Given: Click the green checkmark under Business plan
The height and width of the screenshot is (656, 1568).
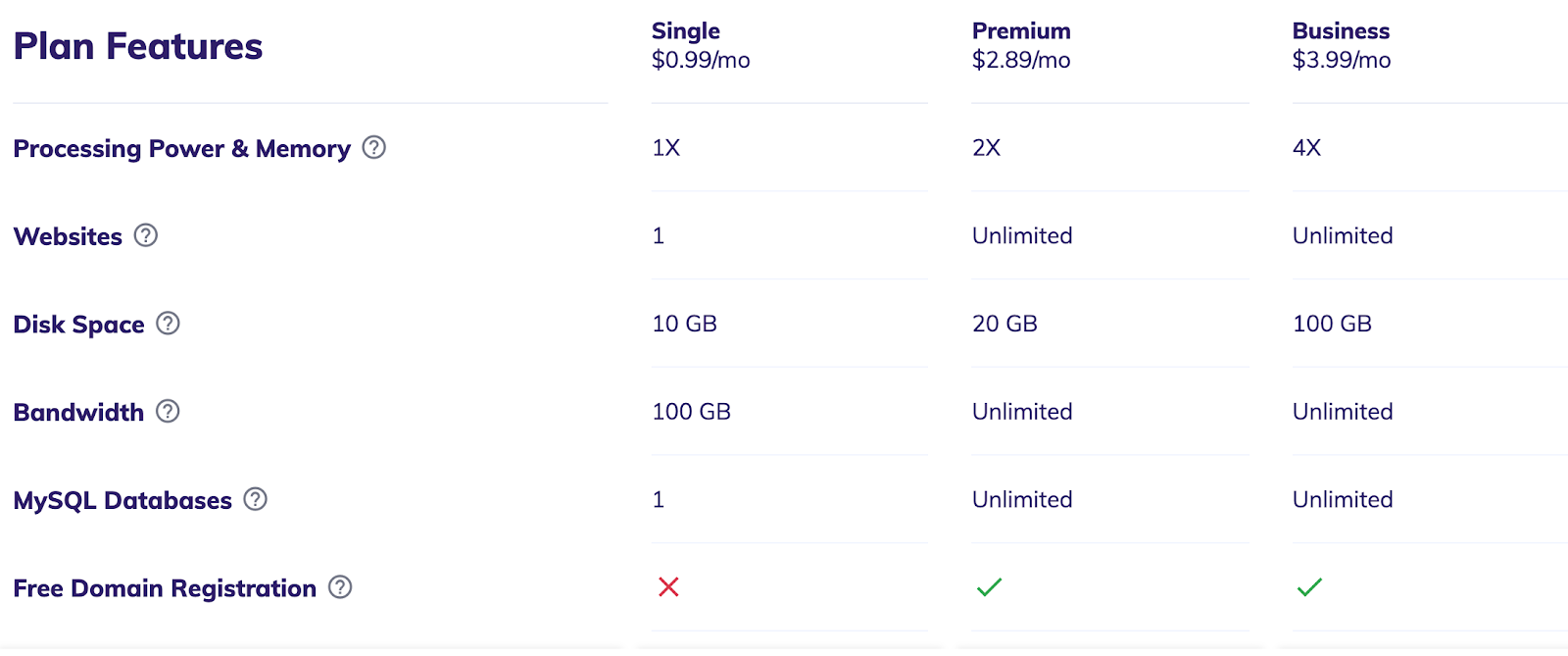Looking at the screenshot, I should pyautogui.click(x=1309, y=587).
